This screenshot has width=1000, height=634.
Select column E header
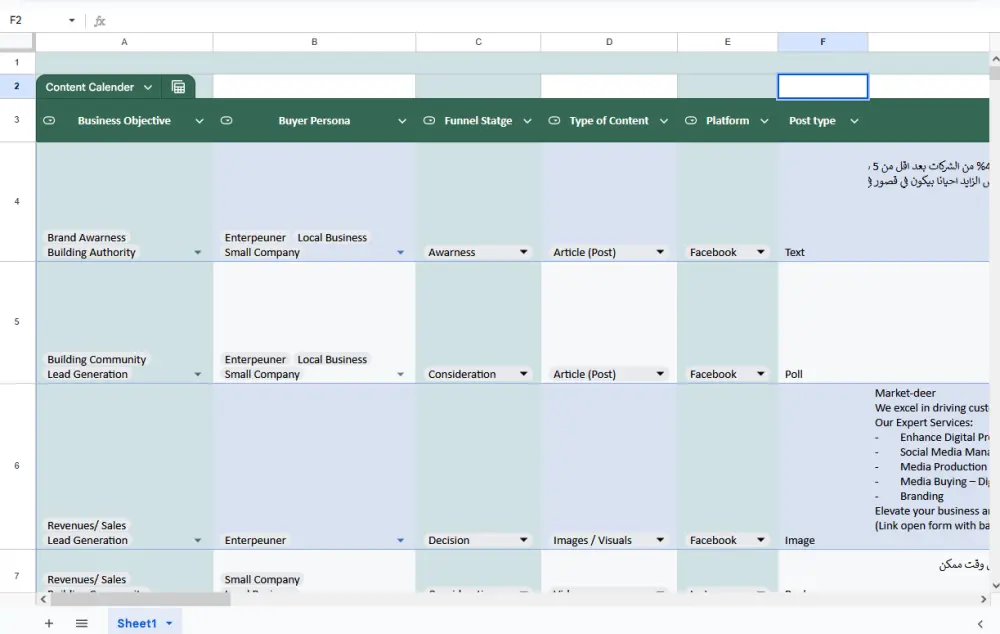coord(728,41)
